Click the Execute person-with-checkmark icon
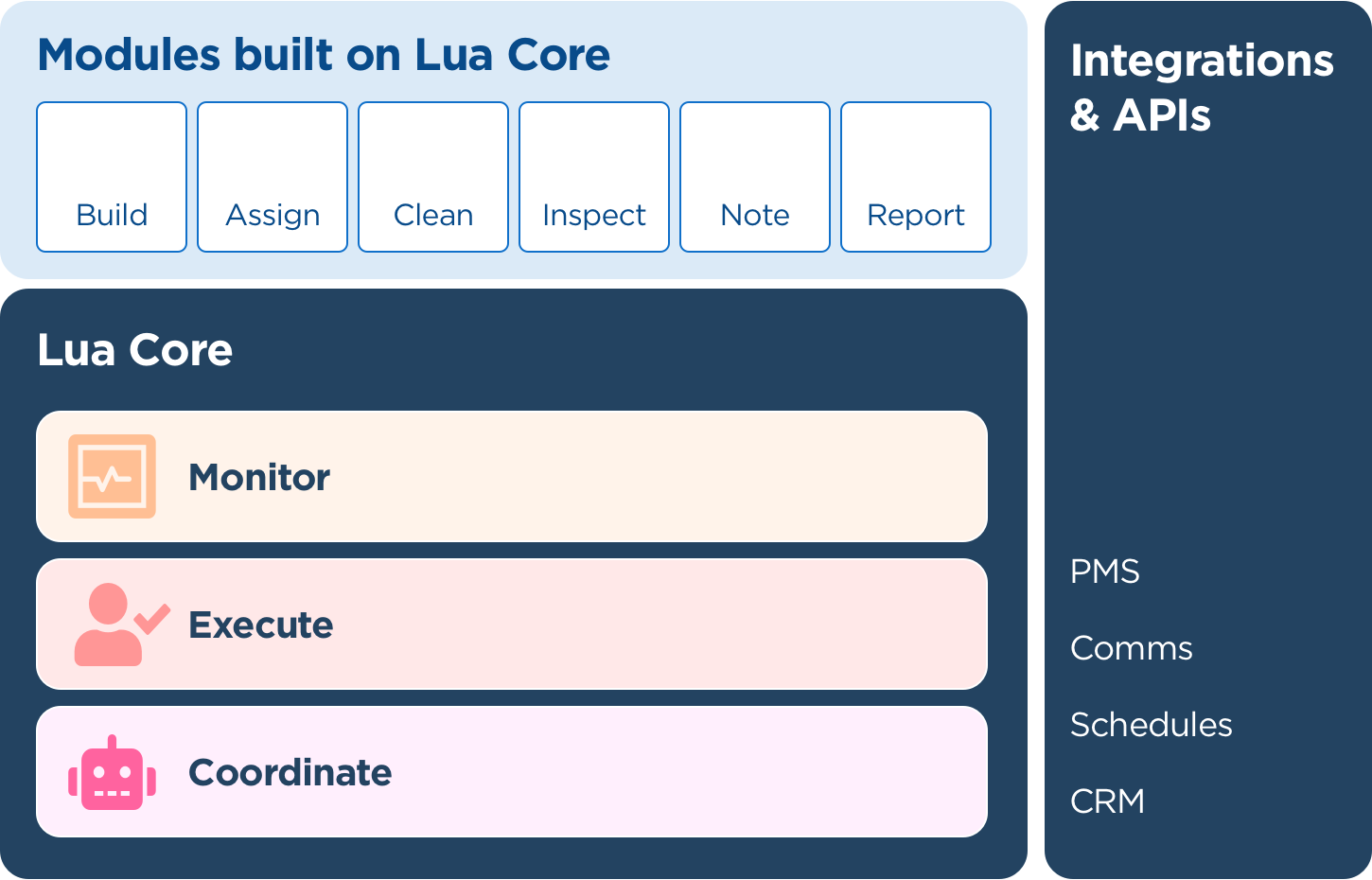The height and width of the screenshot is (880, 1372). tap(122, 625)
